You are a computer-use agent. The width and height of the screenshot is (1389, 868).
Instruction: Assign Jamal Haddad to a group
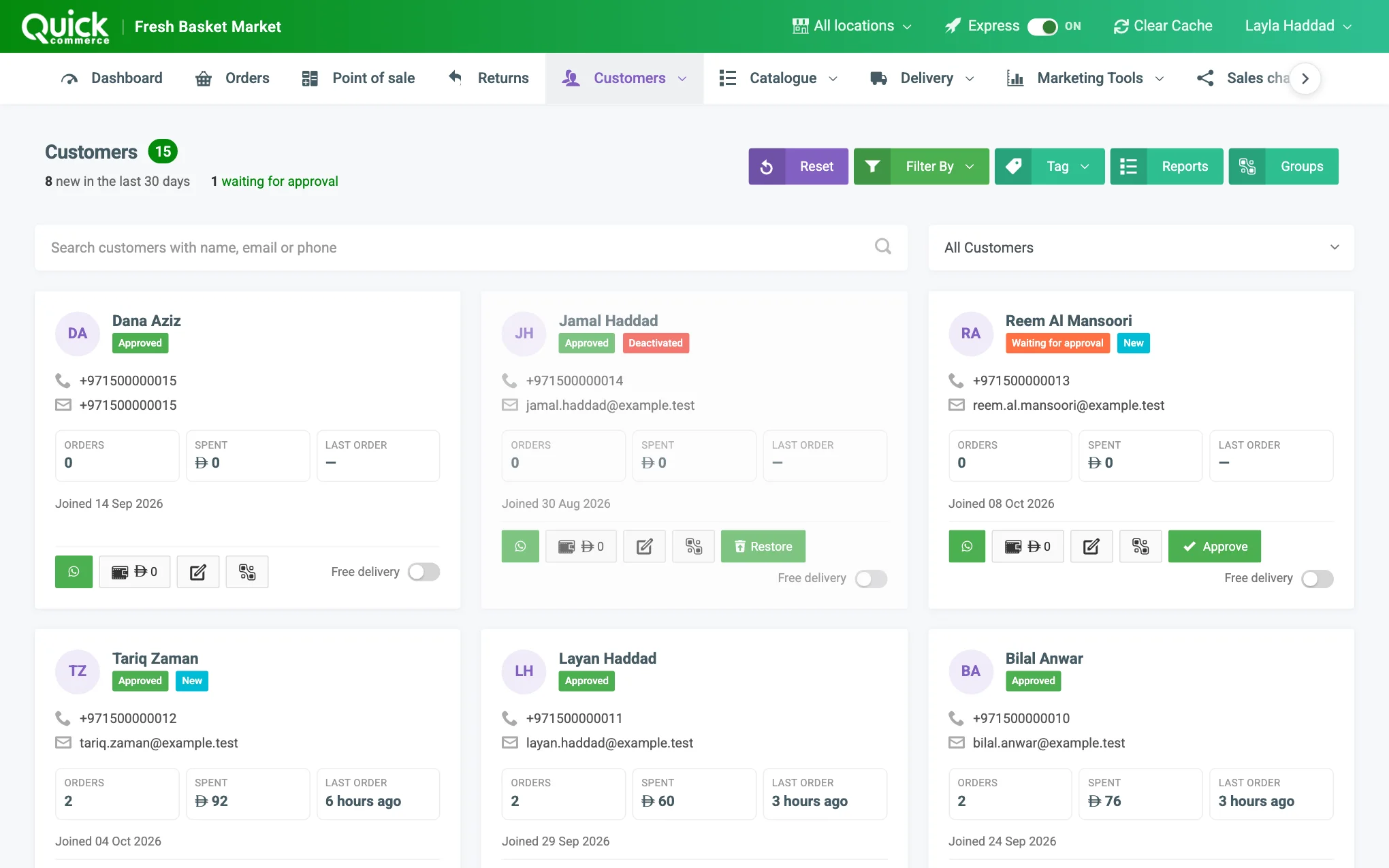694,547
